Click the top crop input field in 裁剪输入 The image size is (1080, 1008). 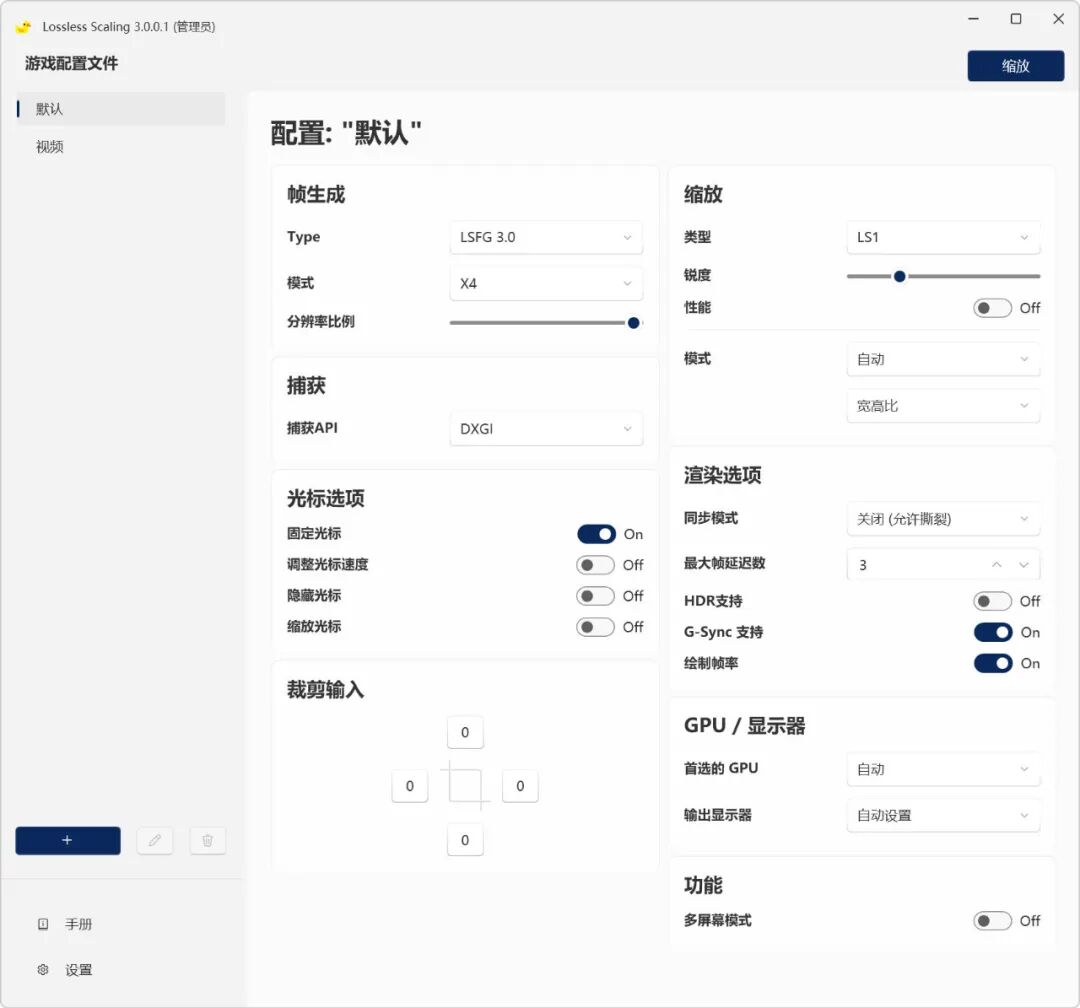click(464, 732)
